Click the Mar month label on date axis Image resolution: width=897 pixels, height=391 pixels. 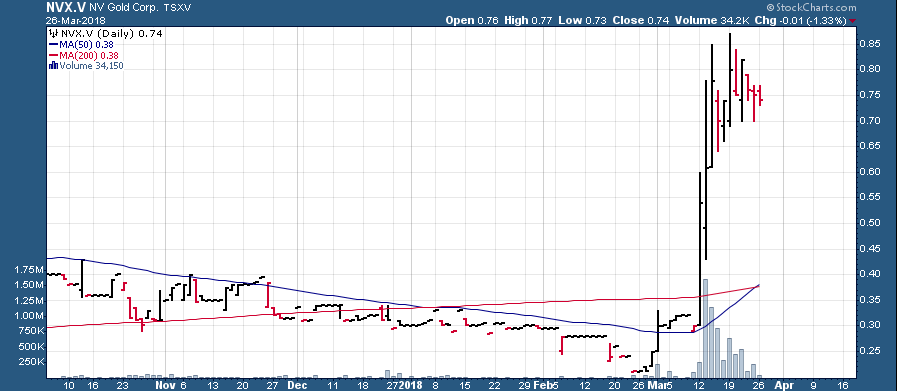pos(656,385)
